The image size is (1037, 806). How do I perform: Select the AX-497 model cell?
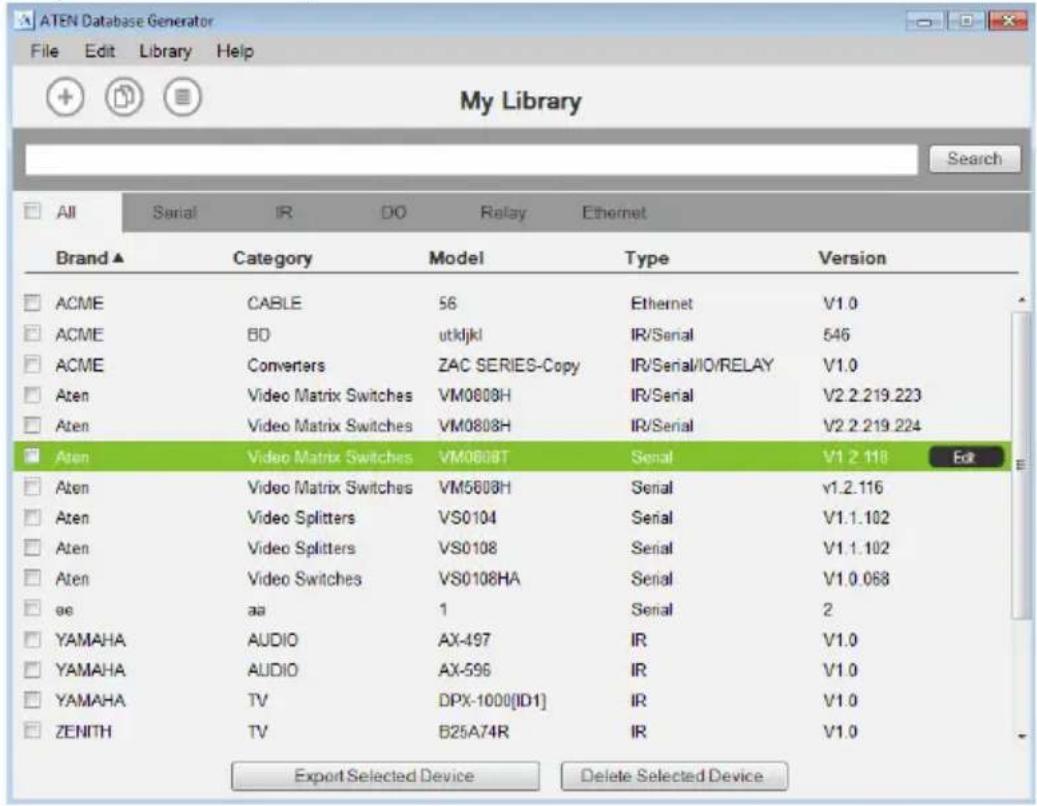point(464,640)
